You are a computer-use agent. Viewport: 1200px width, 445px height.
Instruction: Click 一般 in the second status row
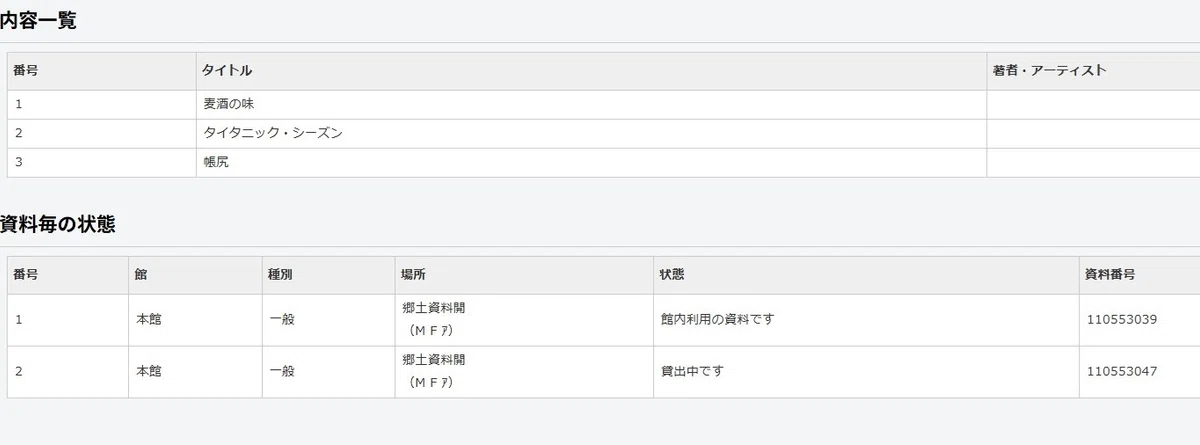(x=282, y=371)
